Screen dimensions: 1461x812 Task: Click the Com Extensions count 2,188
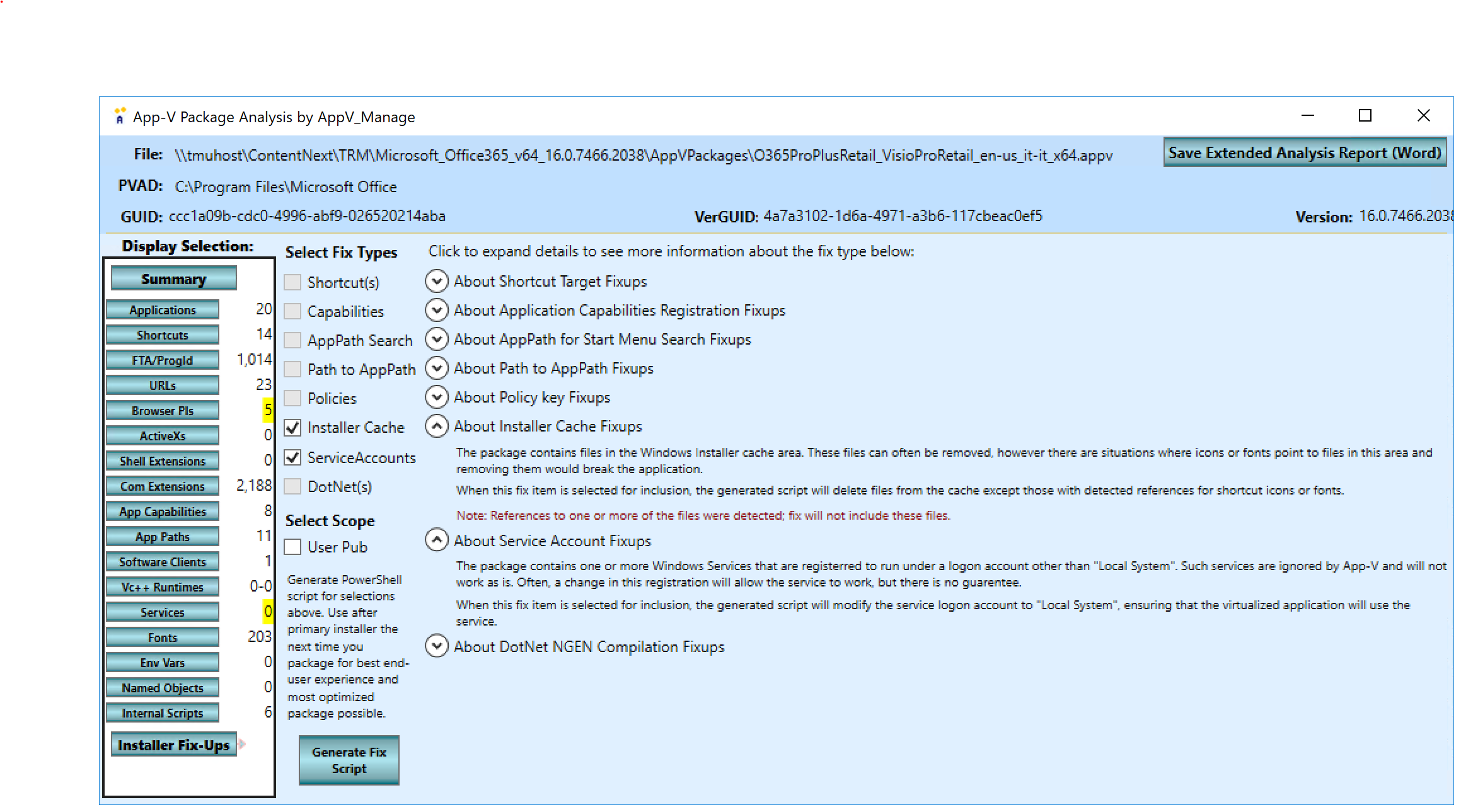(x=255, y=485)
